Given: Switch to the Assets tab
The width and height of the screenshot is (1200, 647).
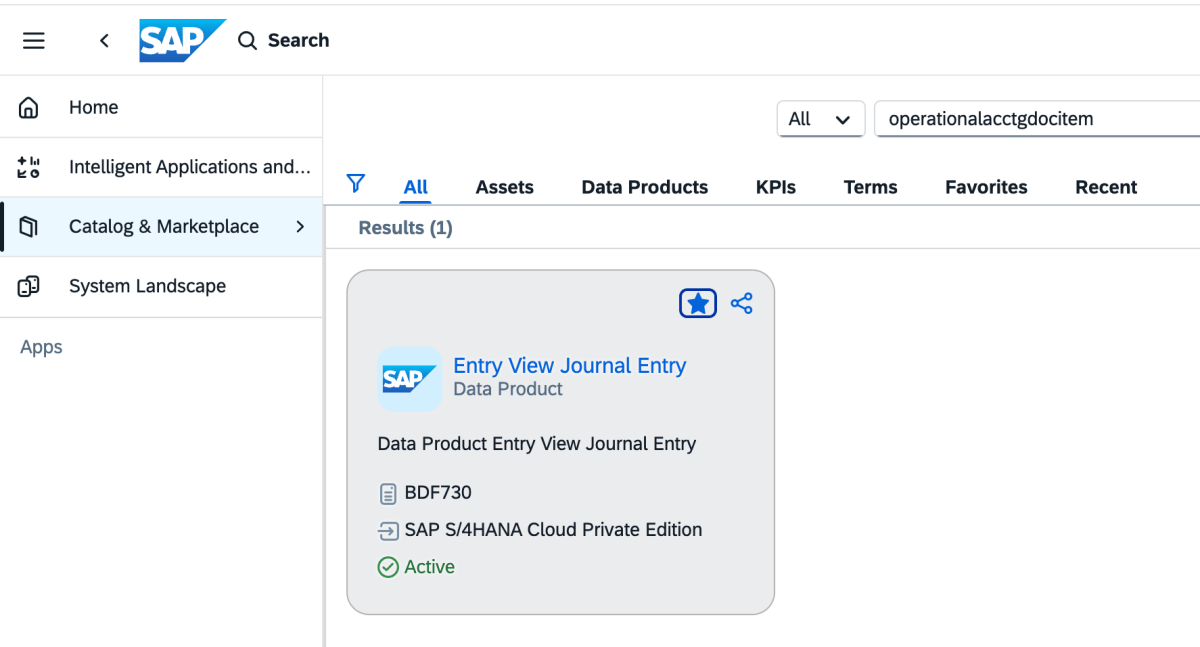Looking at the screenshot, I should point(504,187).
